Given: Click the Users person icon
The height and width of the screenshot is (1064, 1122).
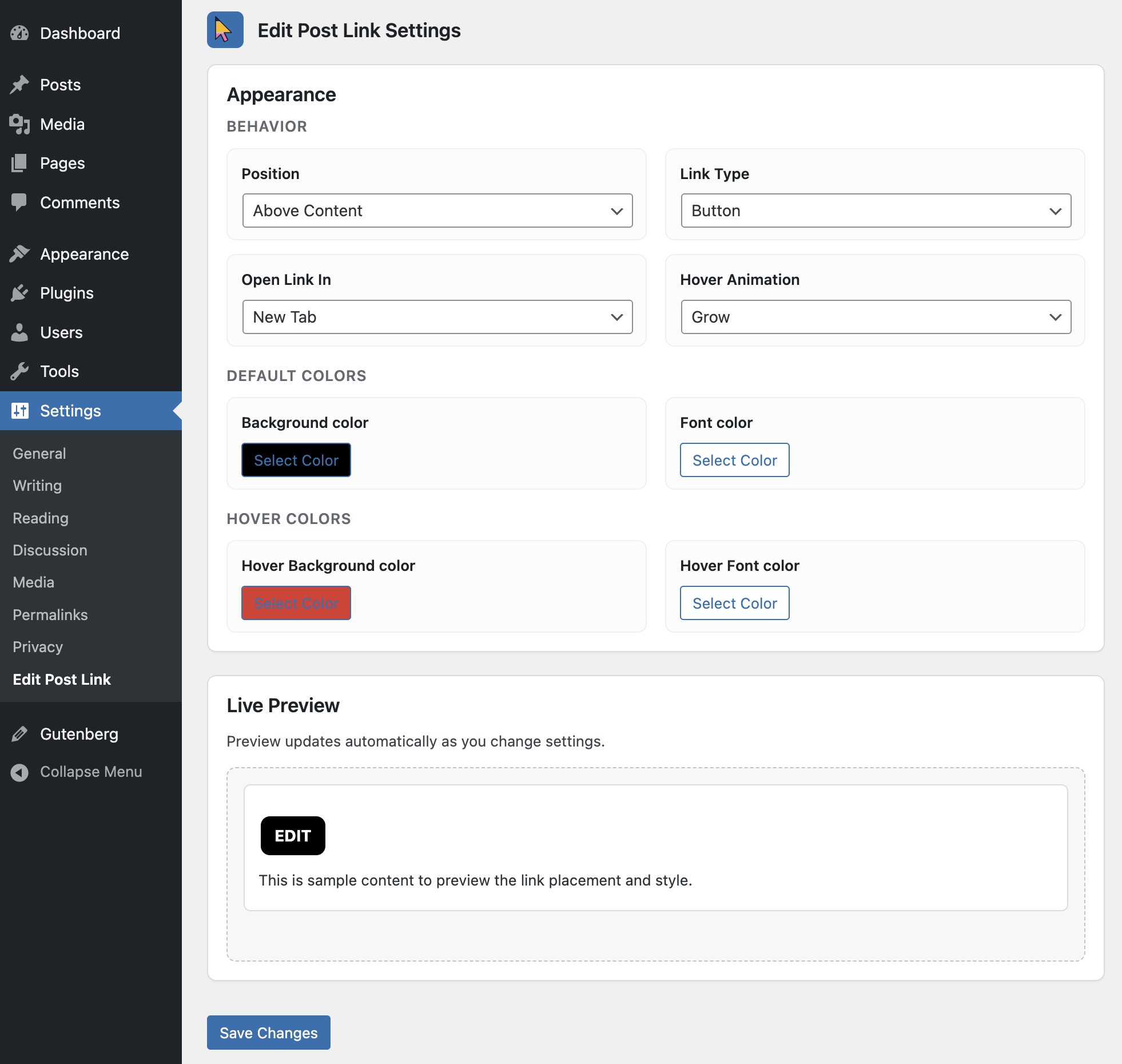Looking at the screenshot, I should (x=19, y=332).
